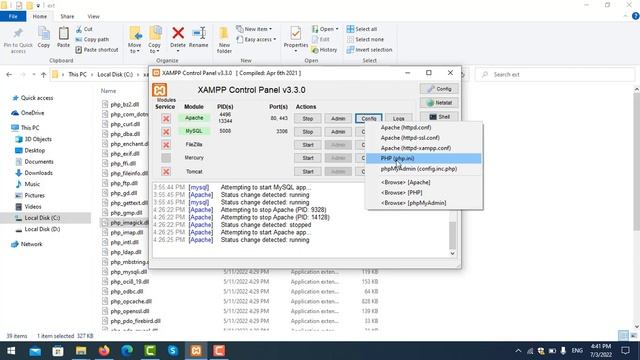Click History in the Open group

coord(324,49)
